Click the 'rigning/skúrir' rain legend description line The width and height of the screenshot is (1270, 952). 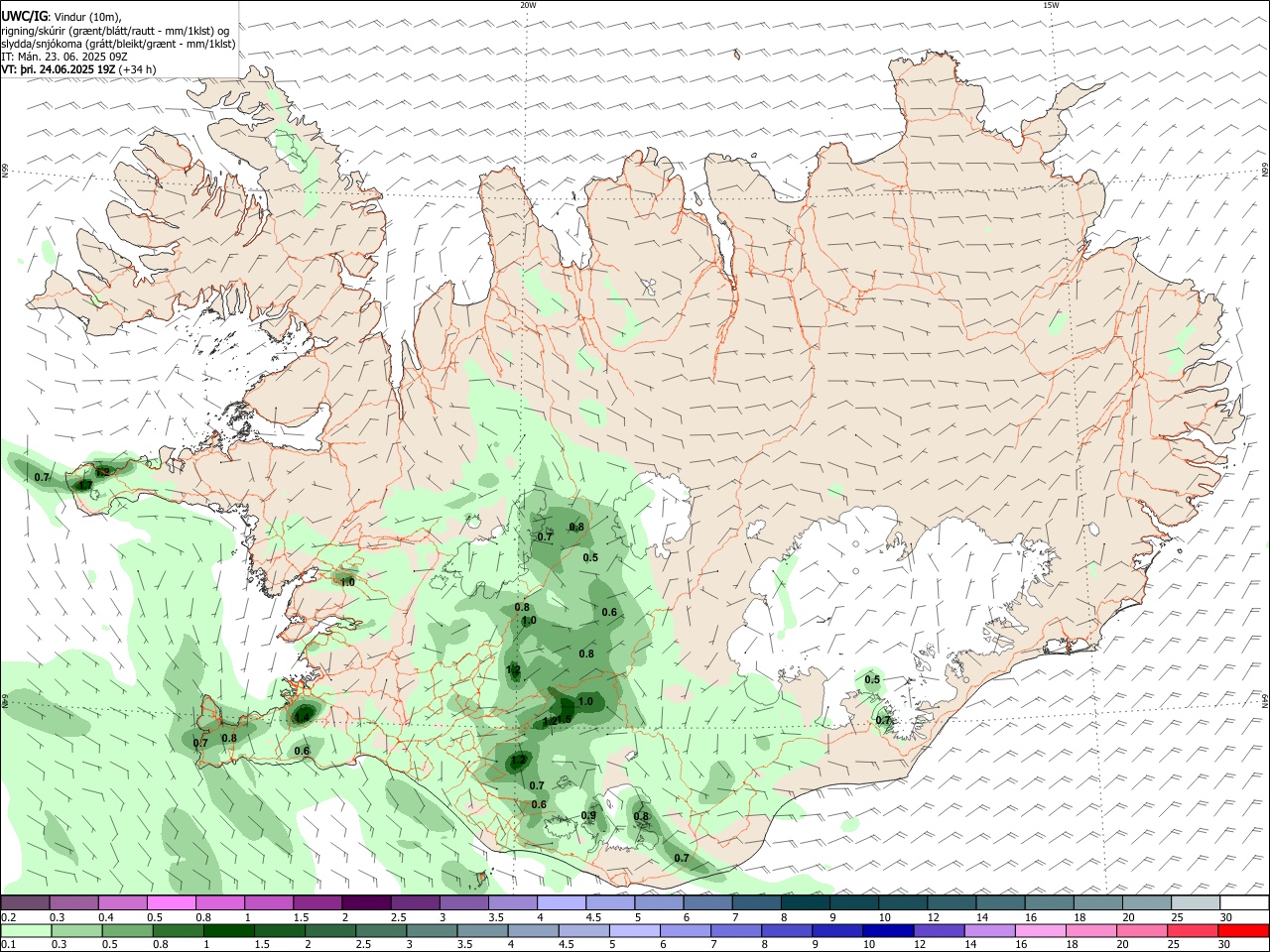(115, 31)
